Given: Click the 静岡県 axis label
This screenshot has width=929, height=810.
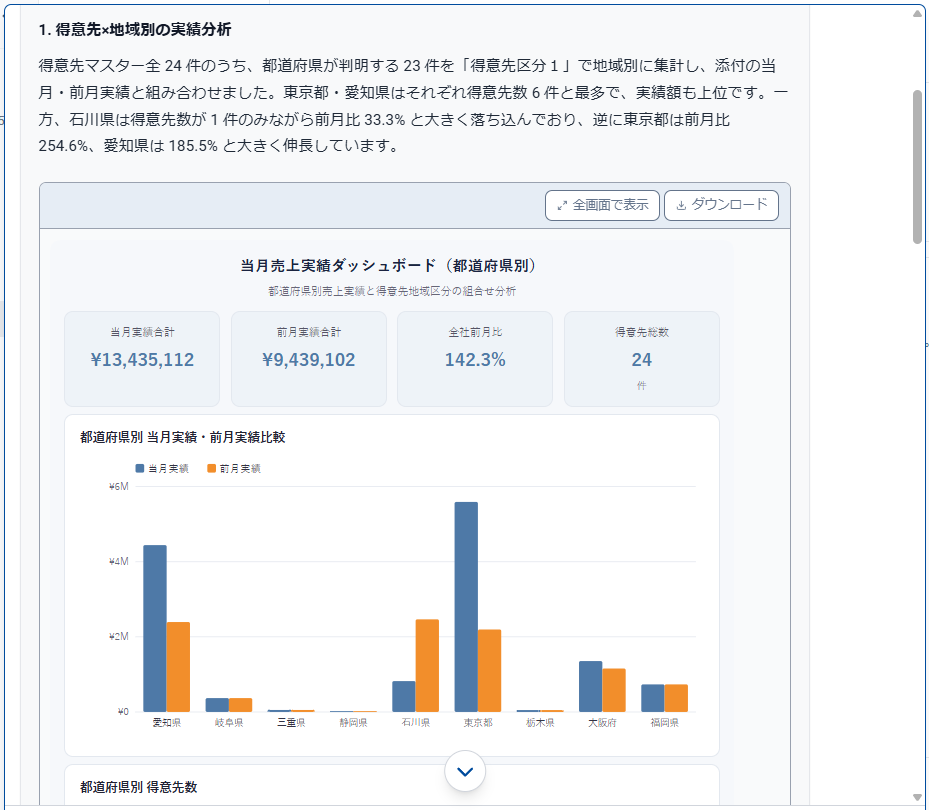Looking at the screenshot, I should coord(353,723).
